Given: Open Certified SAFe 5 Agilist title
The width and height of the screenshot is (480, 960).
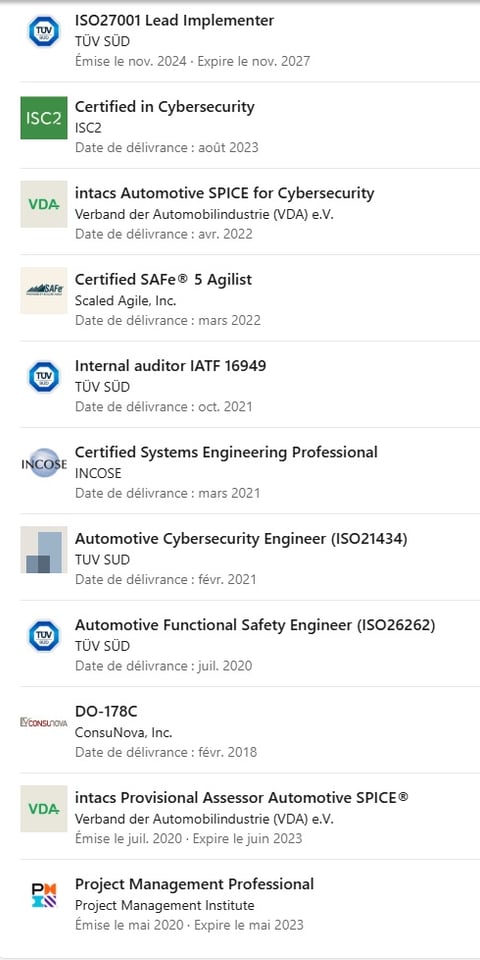Looking at the screenshot, I should tap(163, 279).
